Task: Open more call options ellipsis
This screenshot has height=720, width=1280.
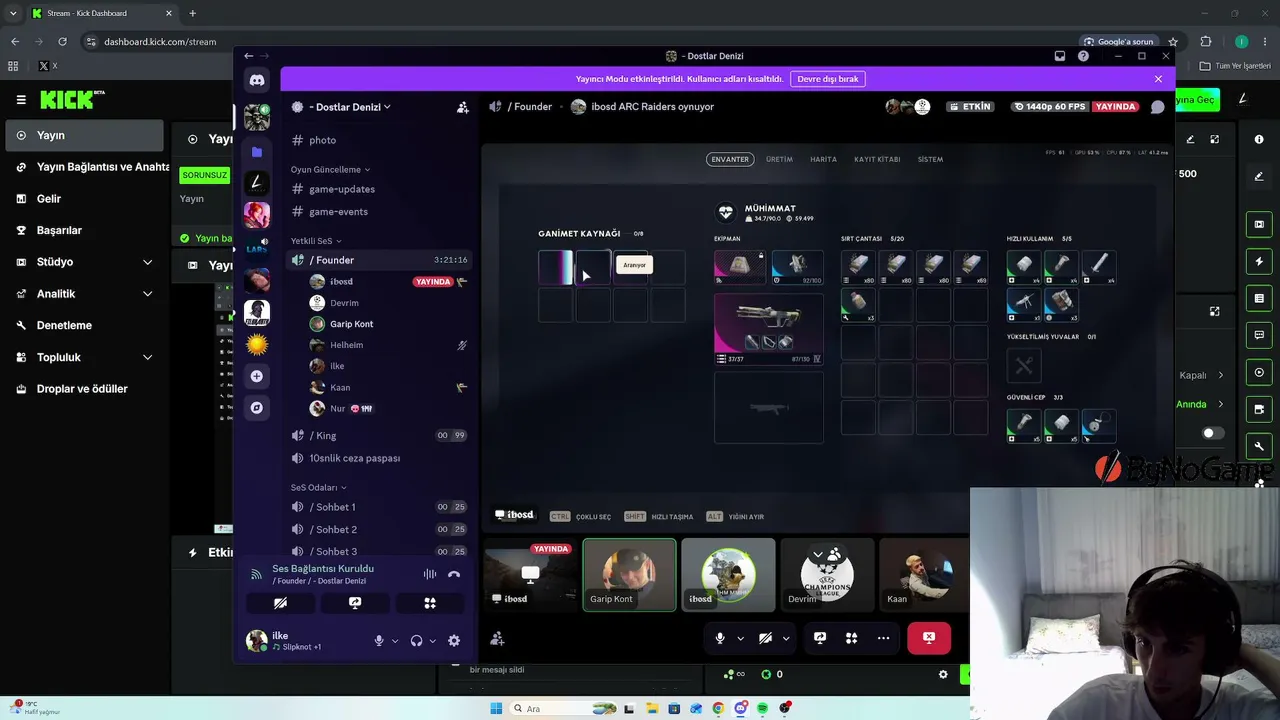Action: pyautogui.click(x=883, y=638)
